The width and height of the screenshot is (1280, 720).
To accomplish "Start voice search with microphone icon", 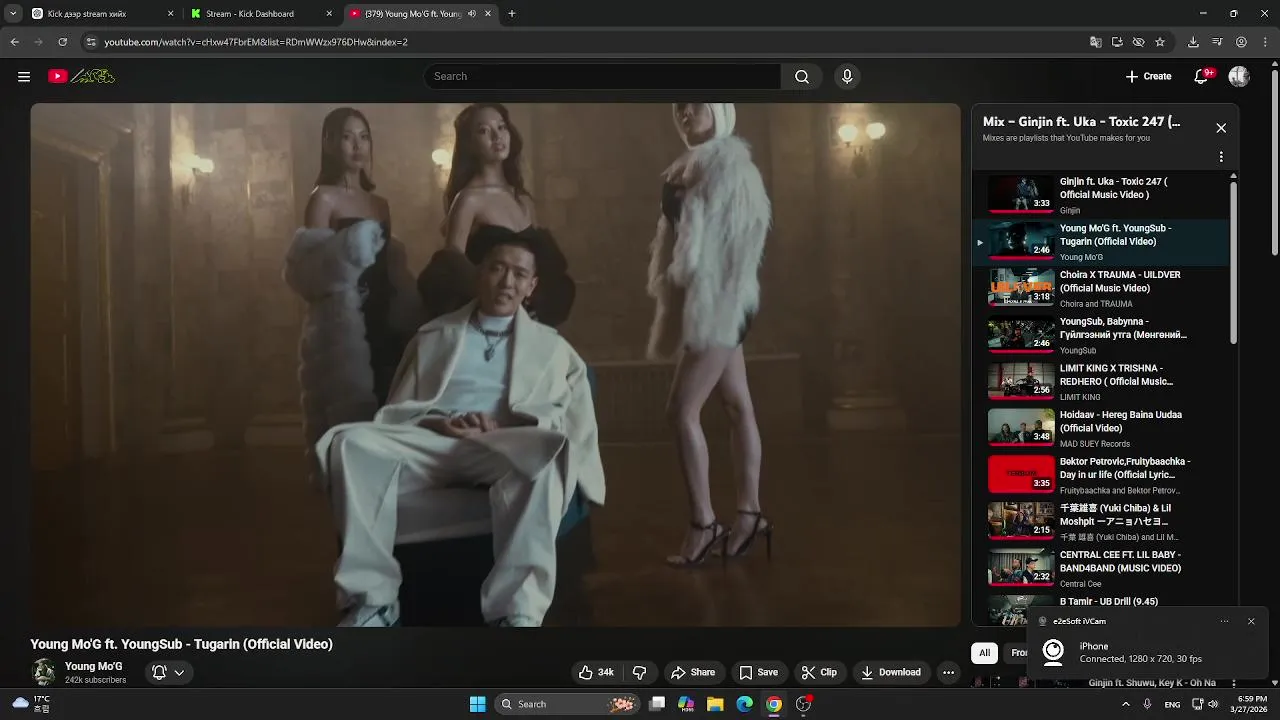I will (x=847, y=76).
